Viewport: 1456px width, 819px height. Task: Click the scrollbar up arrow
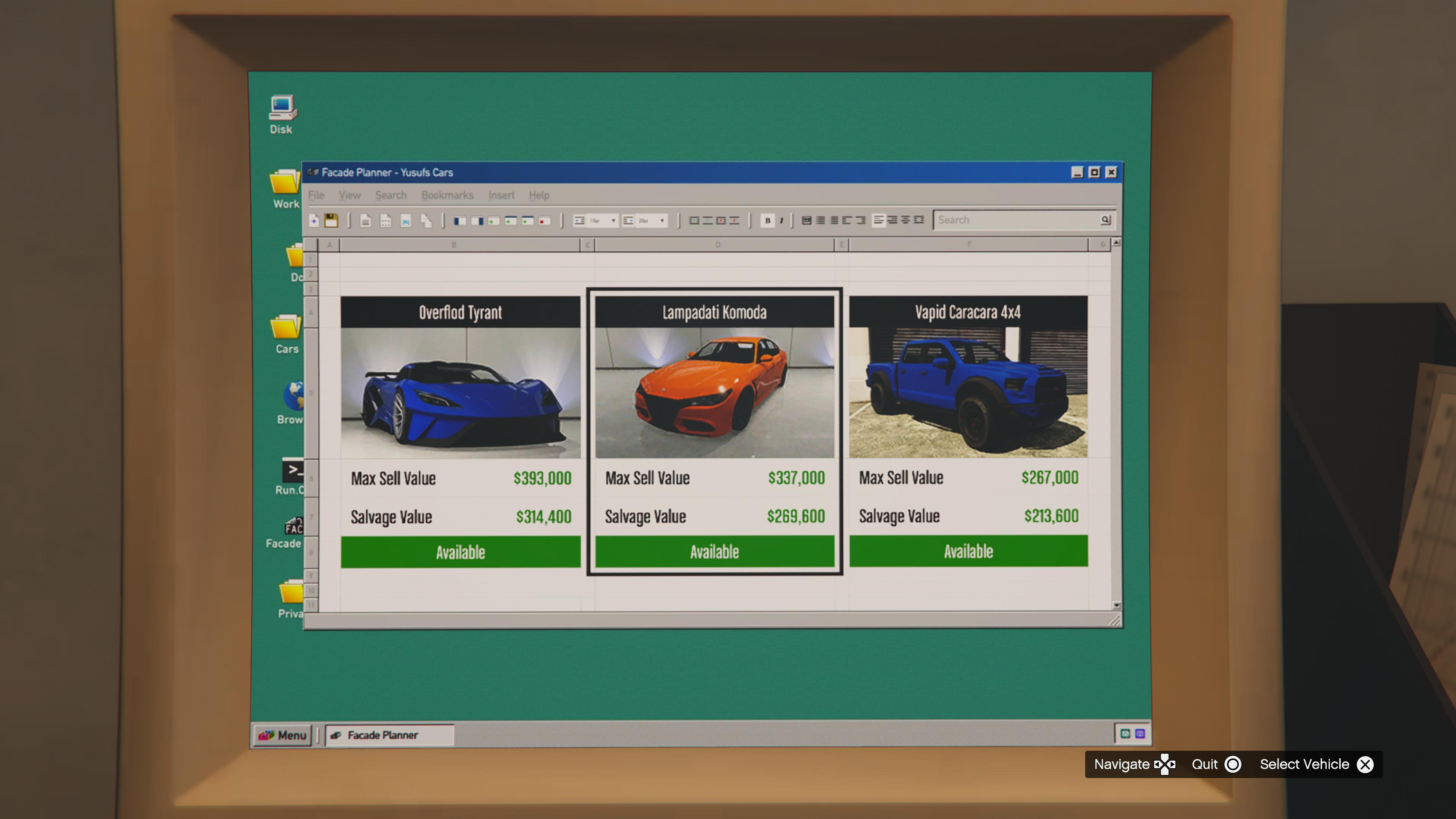click(1116, 243)
